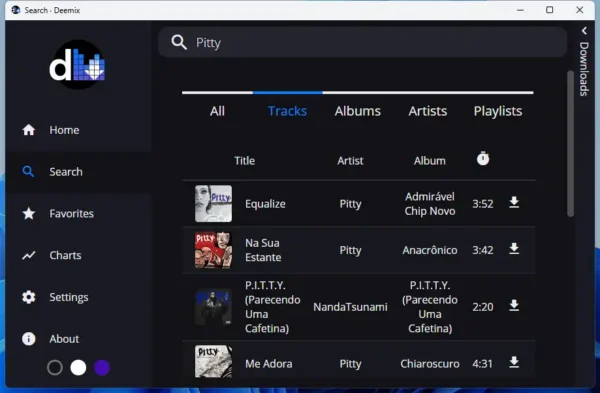Click the Na Sua Estante cover thumbnail
The width and height of the screenshot is (600, 393).
click(214, 250)
